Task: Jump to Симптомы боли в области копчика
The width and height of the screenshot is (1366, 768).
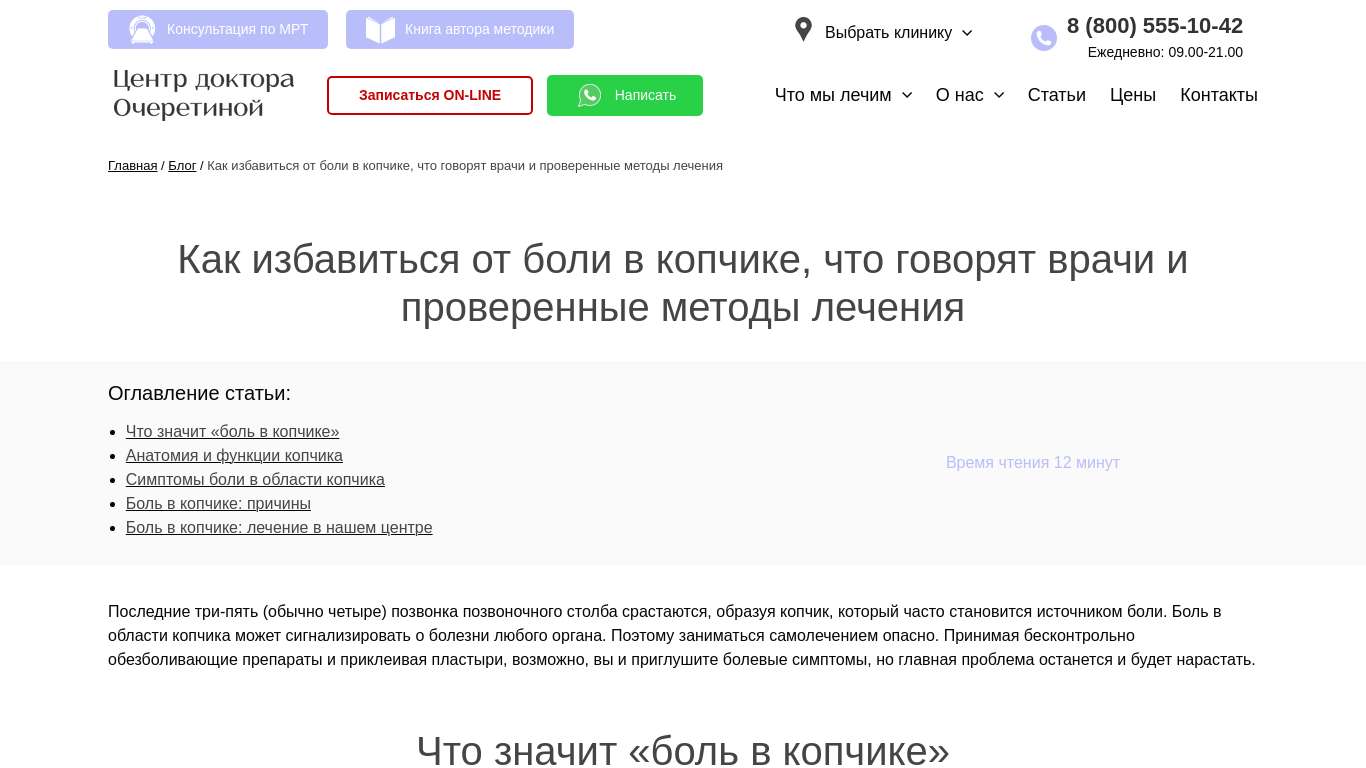Action: 255,480
